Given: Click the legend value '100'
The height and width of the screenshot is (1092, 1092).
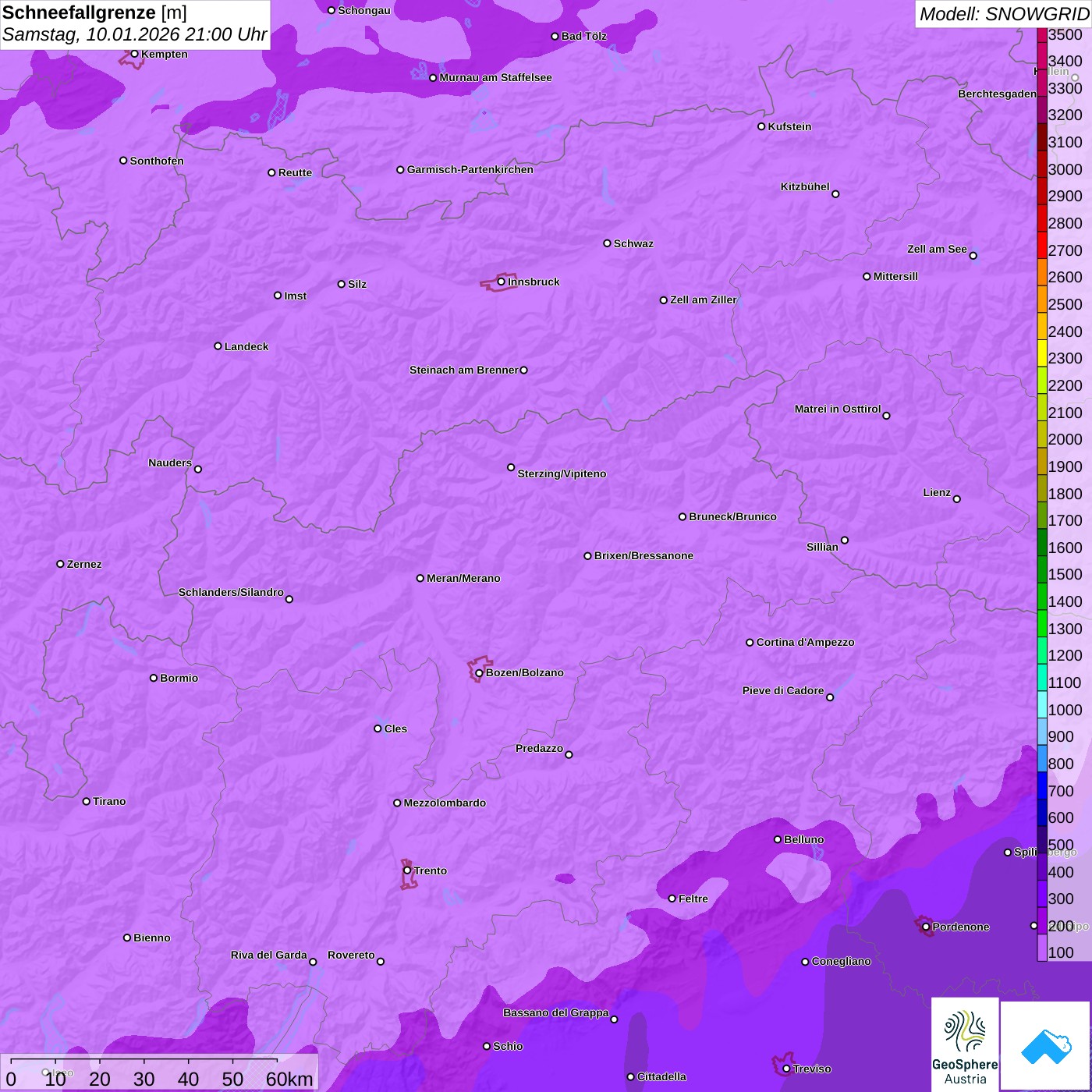Looking at the screenshot, I should [x=1061, y=952].
